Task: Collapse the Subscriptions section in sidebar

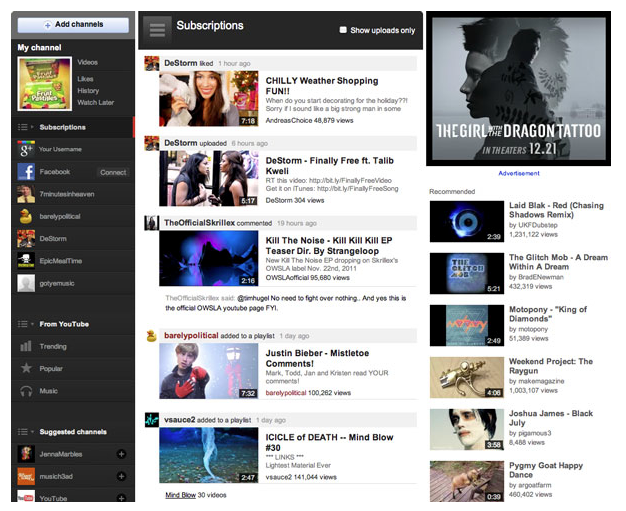Action: pos(25,127)
